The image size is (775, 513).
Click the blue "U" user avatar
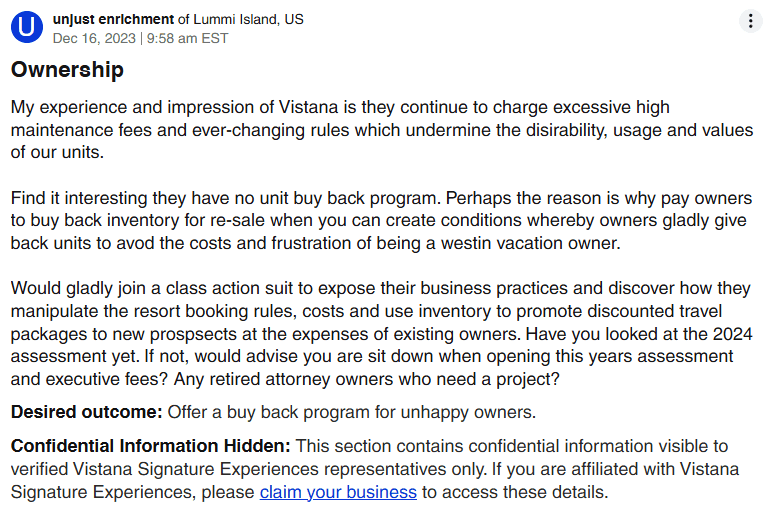coord(27,27)
